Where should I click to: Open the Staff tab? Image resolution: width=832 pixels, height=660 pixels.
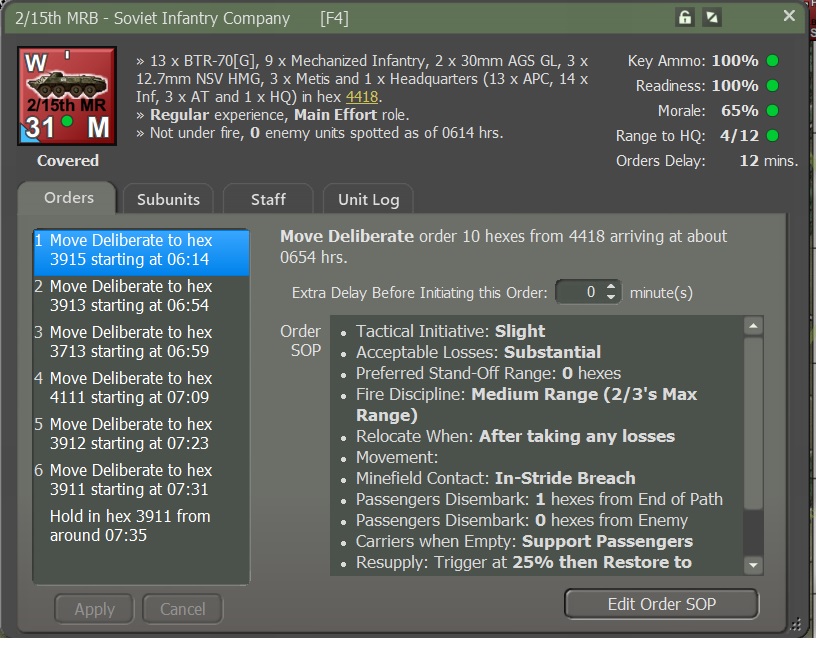tap(268, 199)
